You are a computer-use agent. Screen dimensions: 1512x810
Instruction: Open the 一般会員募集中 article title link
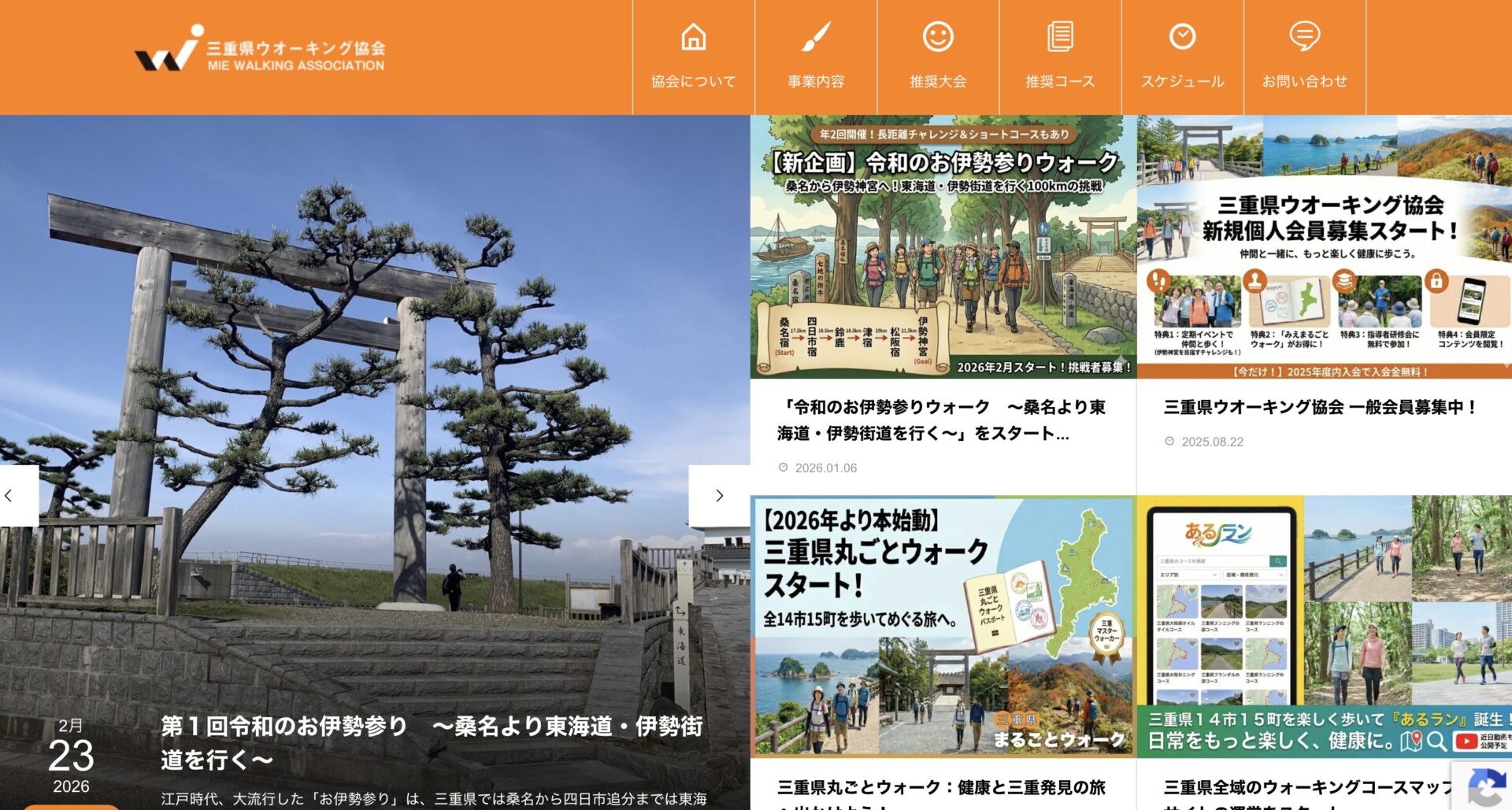coord(1319,407)
